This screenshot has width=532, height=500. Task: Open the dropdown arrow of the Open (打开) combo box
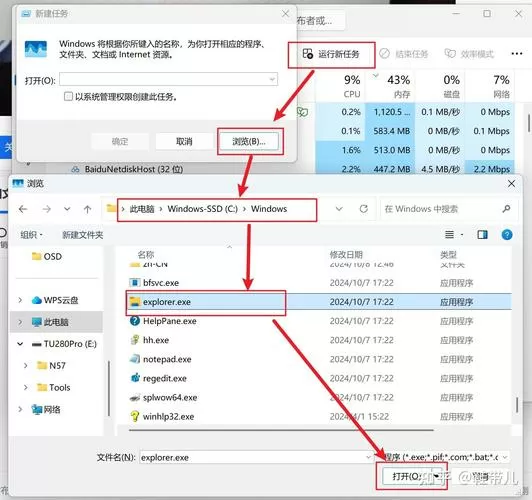click(x=272, y=79)
